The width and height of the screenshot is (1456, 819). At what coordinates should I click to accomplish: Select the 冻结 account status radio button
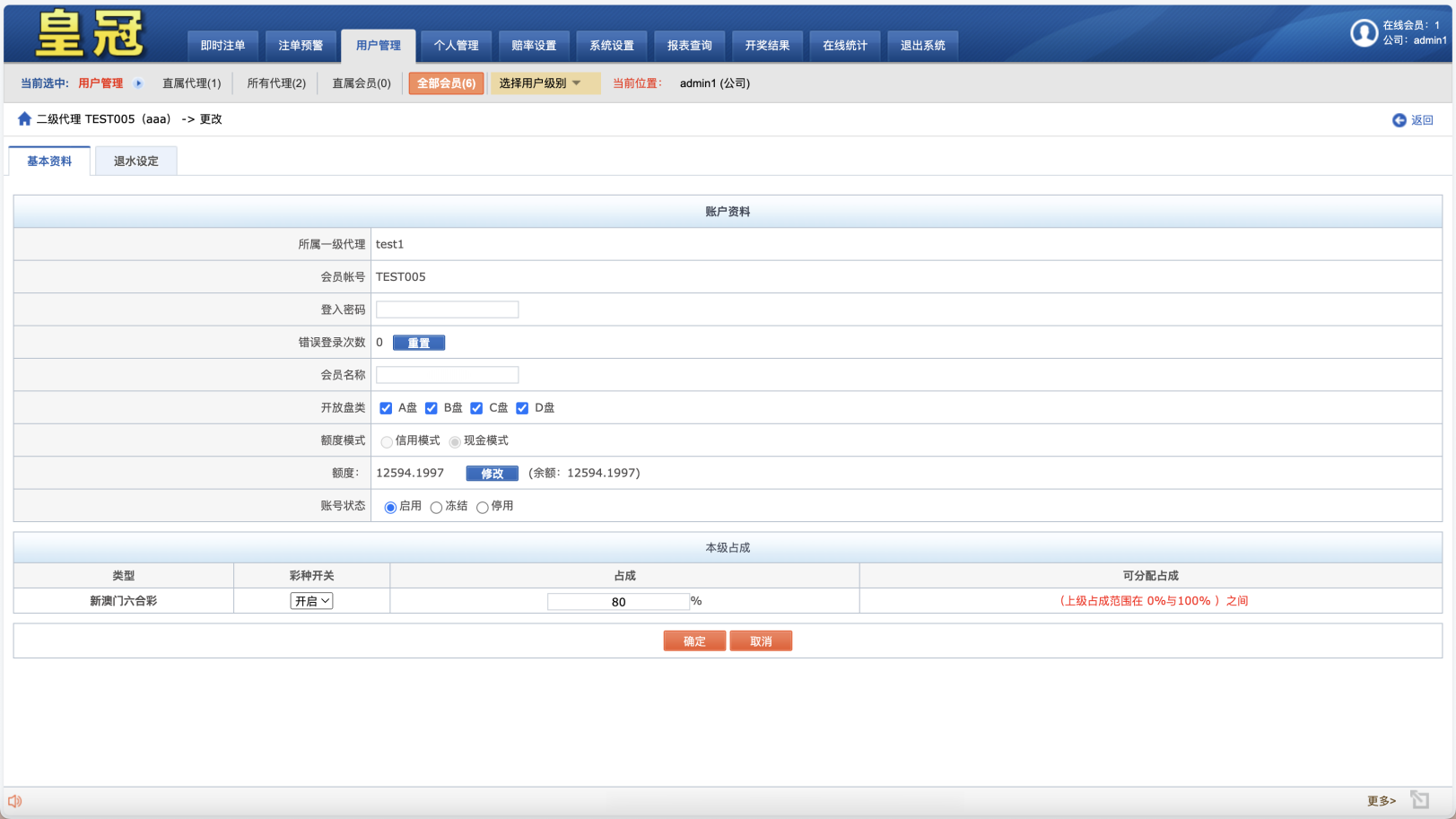[x=436, y=506]
